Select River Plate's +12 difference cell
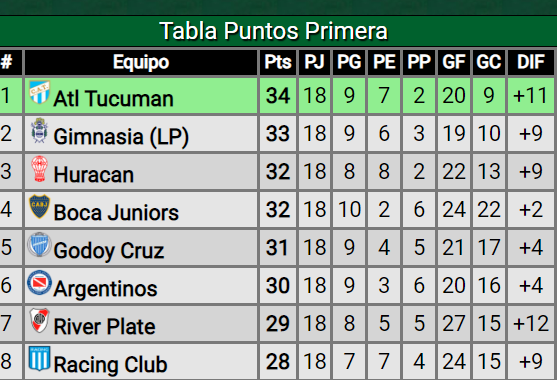 (x=531, y=323)
